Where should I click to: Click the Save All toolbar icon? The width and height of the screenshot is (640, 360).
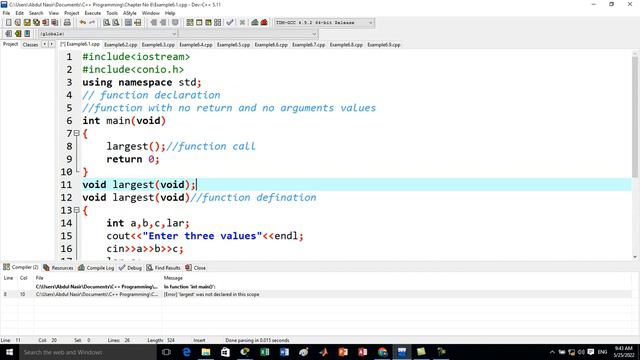[x=36, y=22]
